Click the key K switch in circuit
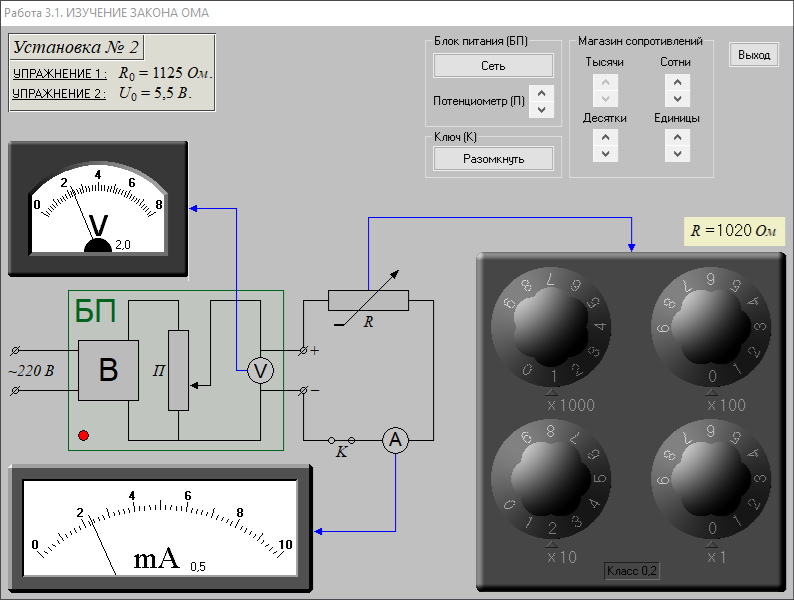This screenshot has width=794, height=600. click(341, 440)
